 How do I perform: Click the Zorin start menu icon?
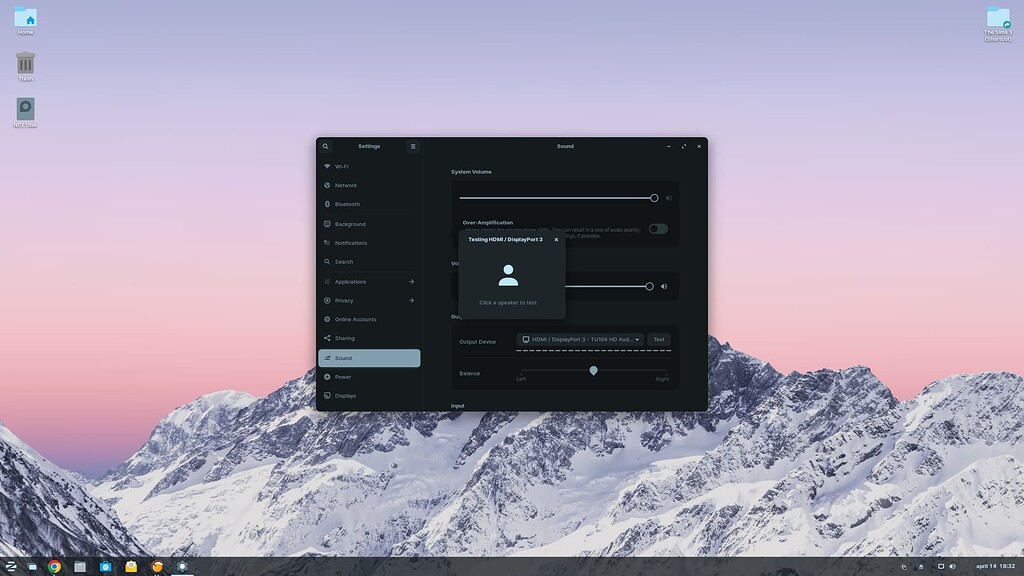[11, 566]
